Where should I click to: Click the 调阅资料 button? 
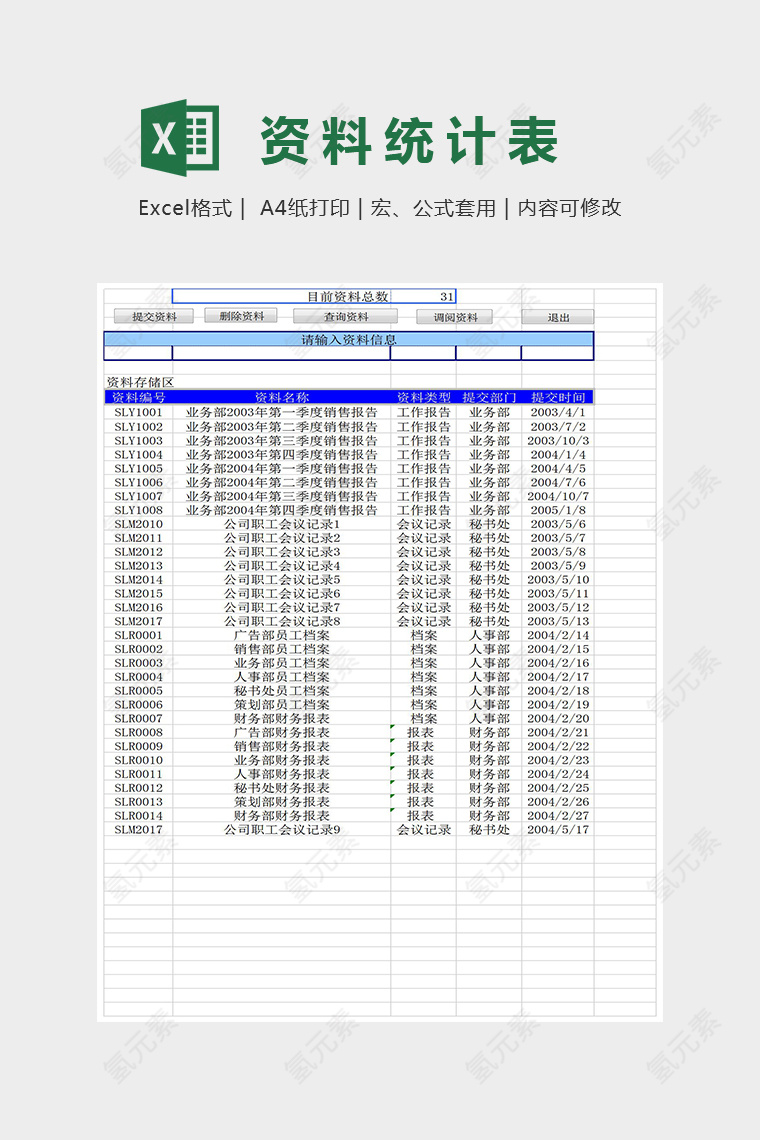[x=455, y=317]
